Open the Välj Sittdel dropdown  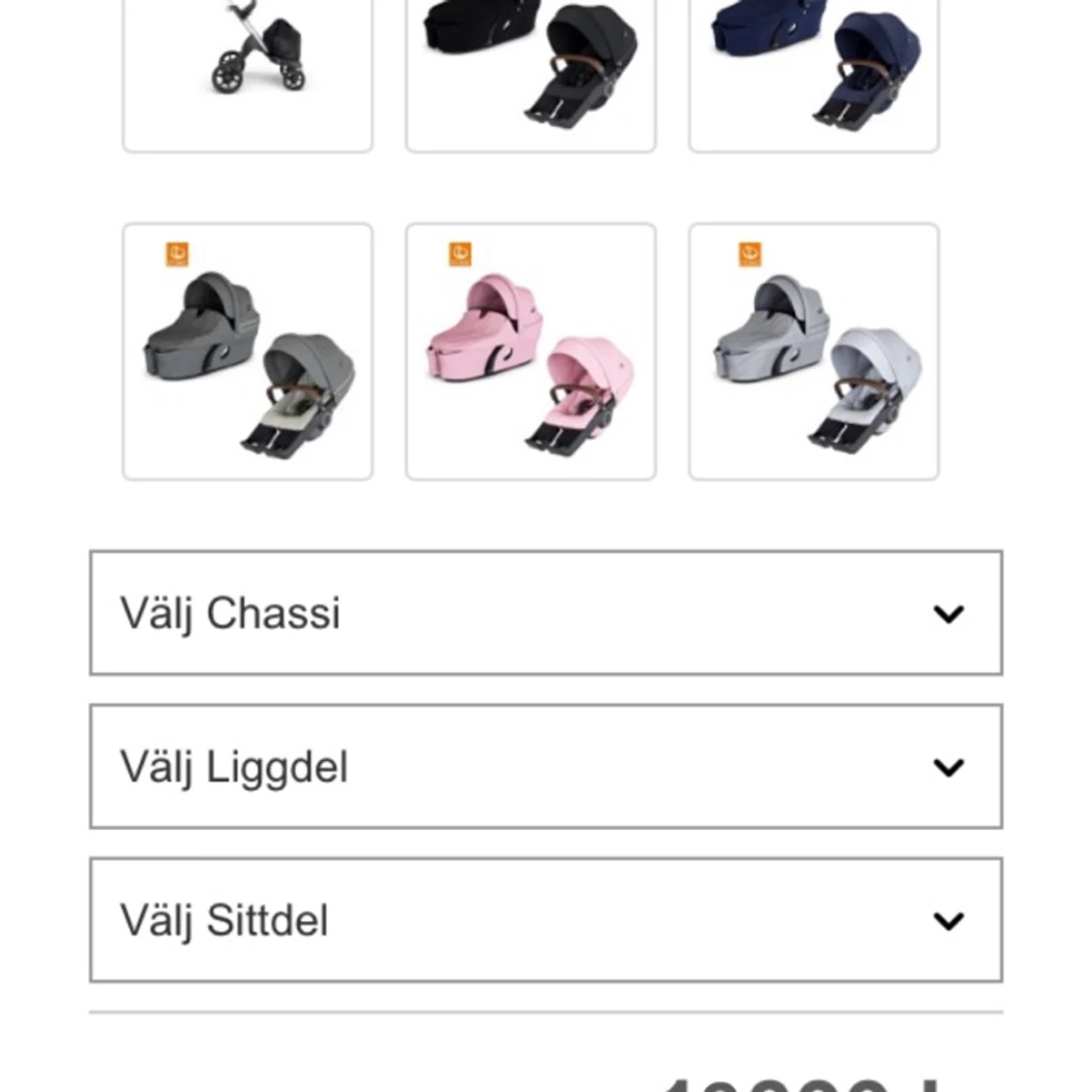(x=546, y=920)
